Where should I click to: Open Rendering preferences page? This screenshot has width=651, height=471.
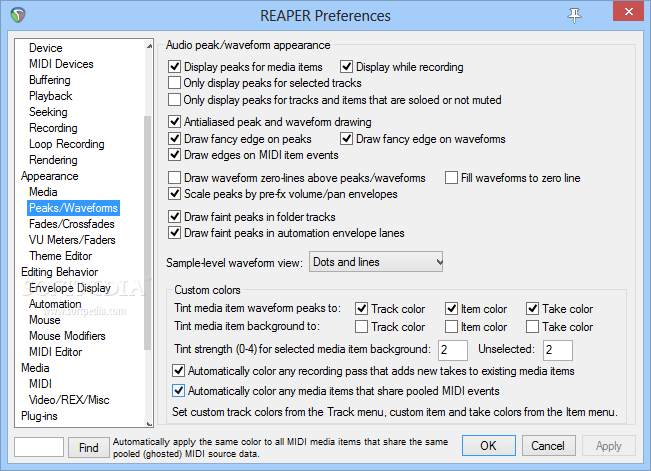click(53, 160)
